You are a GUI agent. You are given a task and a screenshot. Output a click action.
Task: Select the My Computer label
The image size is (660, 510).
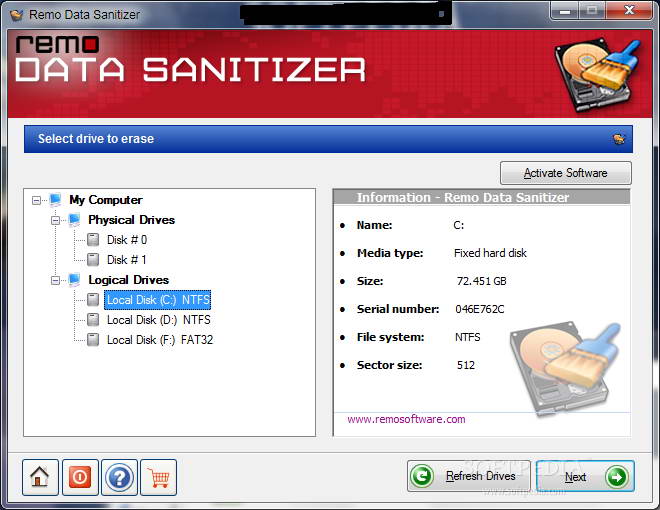coord(106,200)
